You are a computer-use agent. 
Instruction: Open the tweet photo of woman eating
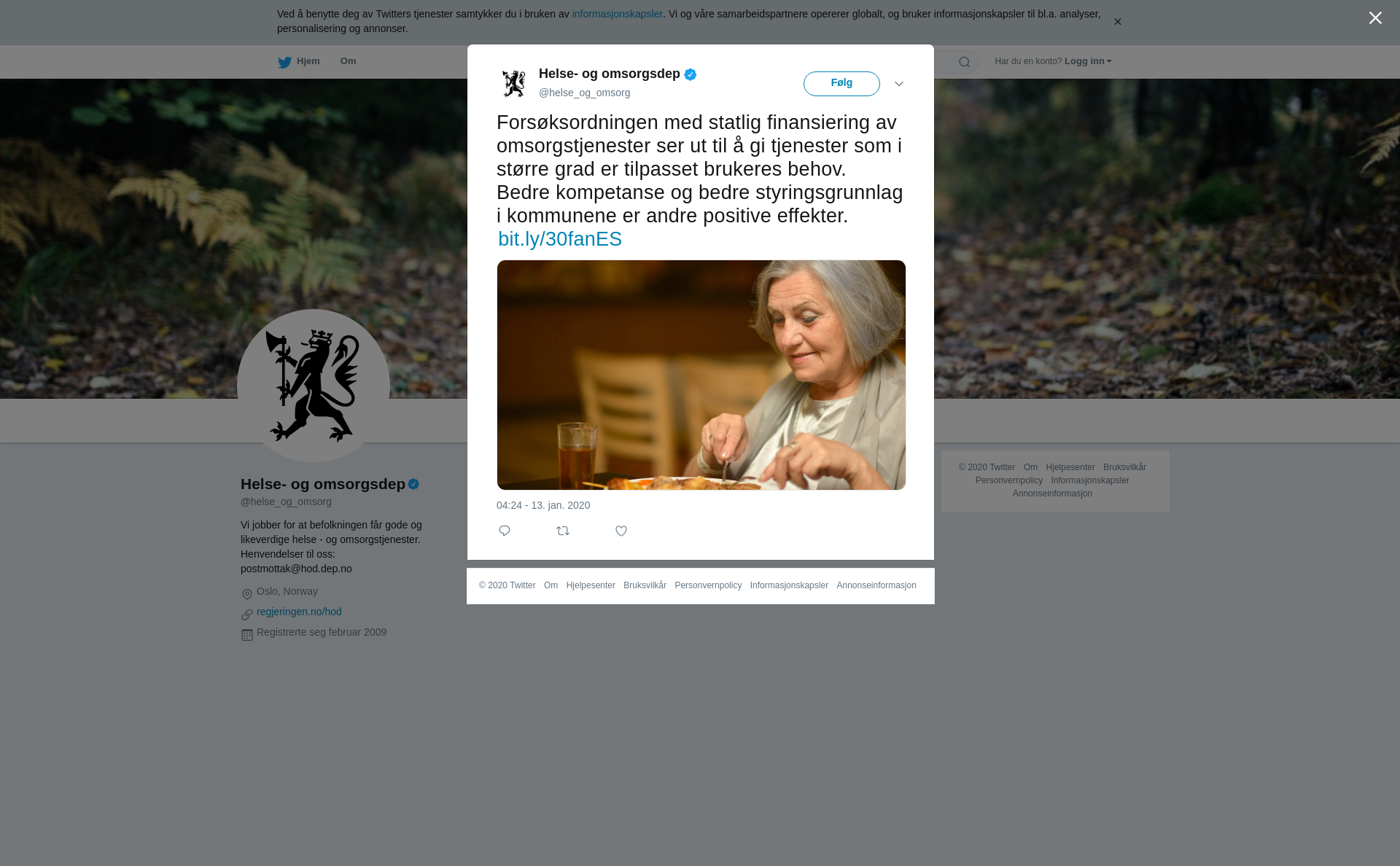click(x=701, y=375)
